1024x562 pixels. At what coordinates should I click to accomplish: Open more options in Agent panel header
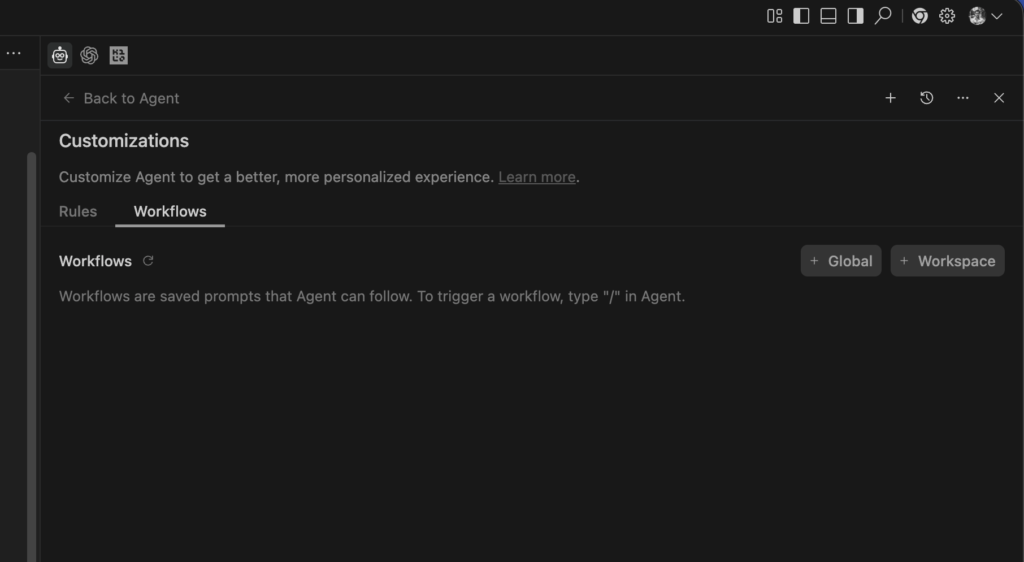(963, 98)
